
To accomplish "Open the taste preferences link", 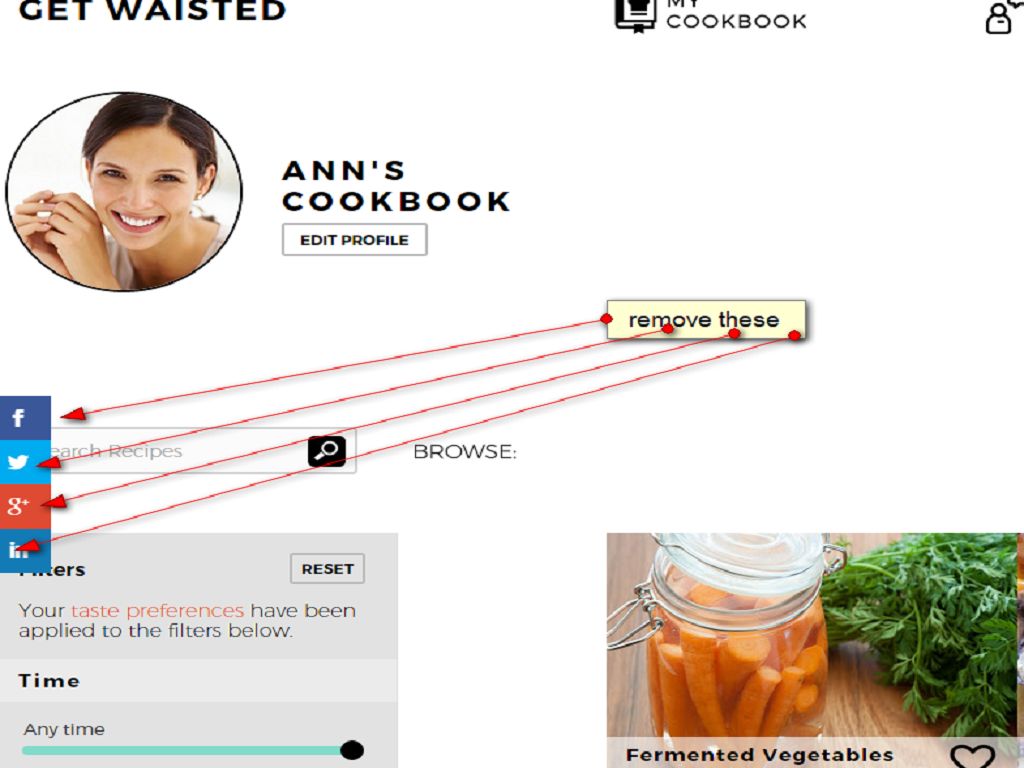I will point(157,611).
